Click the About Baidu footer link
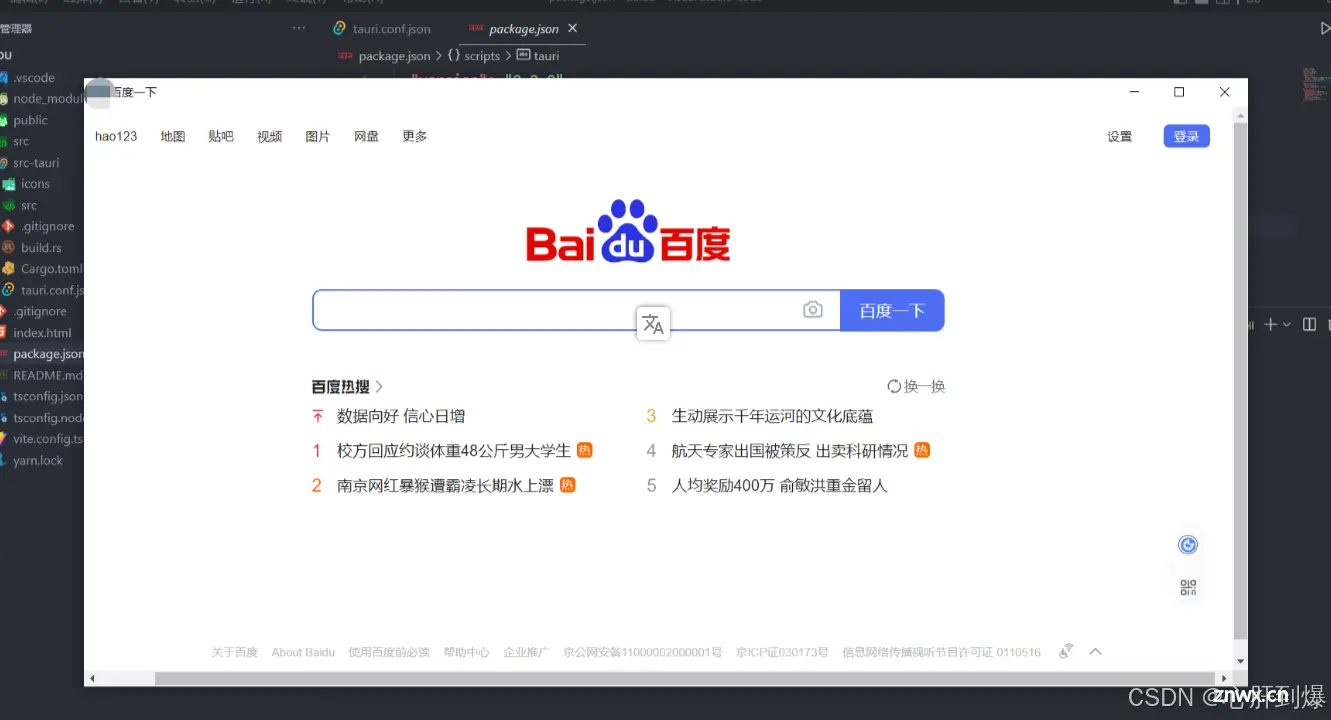 [x=303, y=652]
